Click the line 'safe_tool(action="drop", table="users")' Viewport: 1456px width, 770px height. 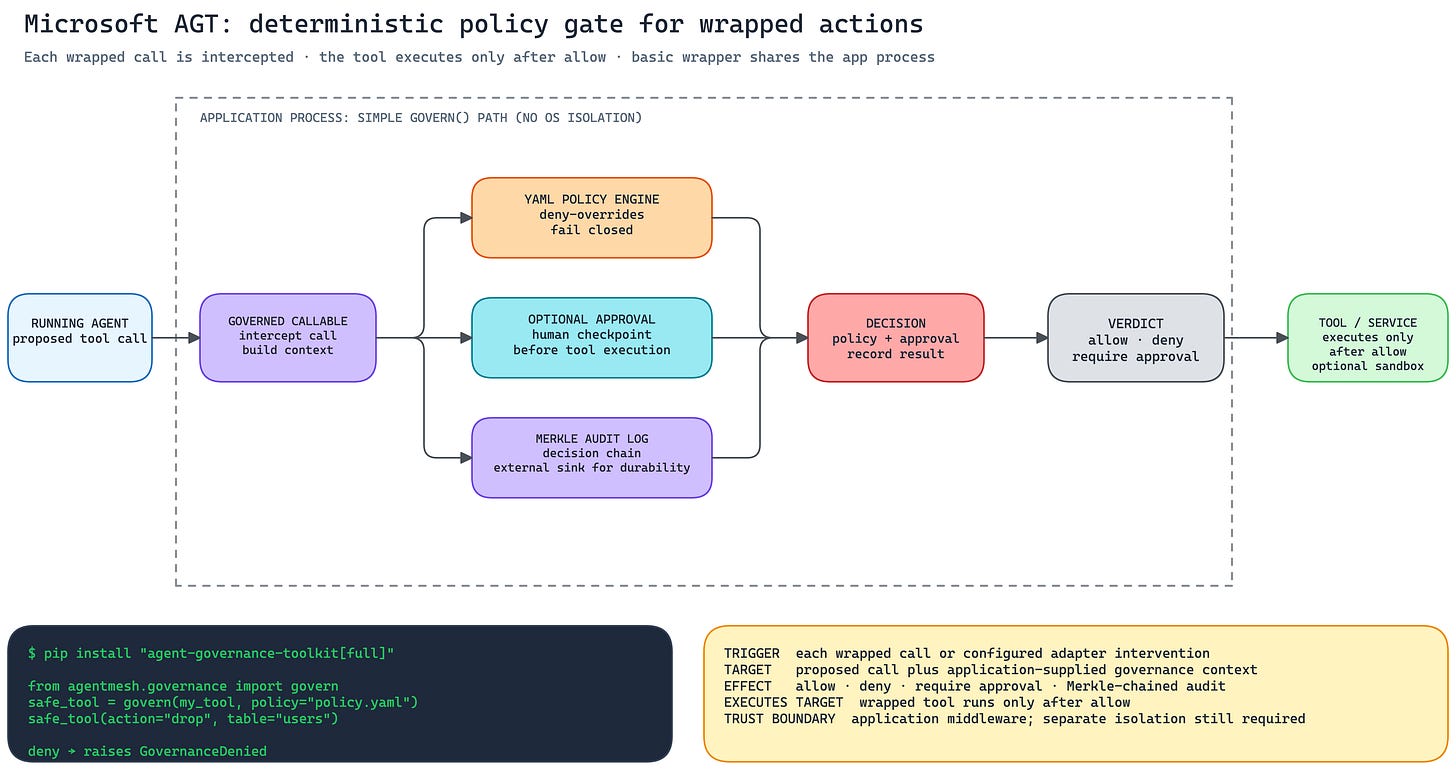point(183,718)
